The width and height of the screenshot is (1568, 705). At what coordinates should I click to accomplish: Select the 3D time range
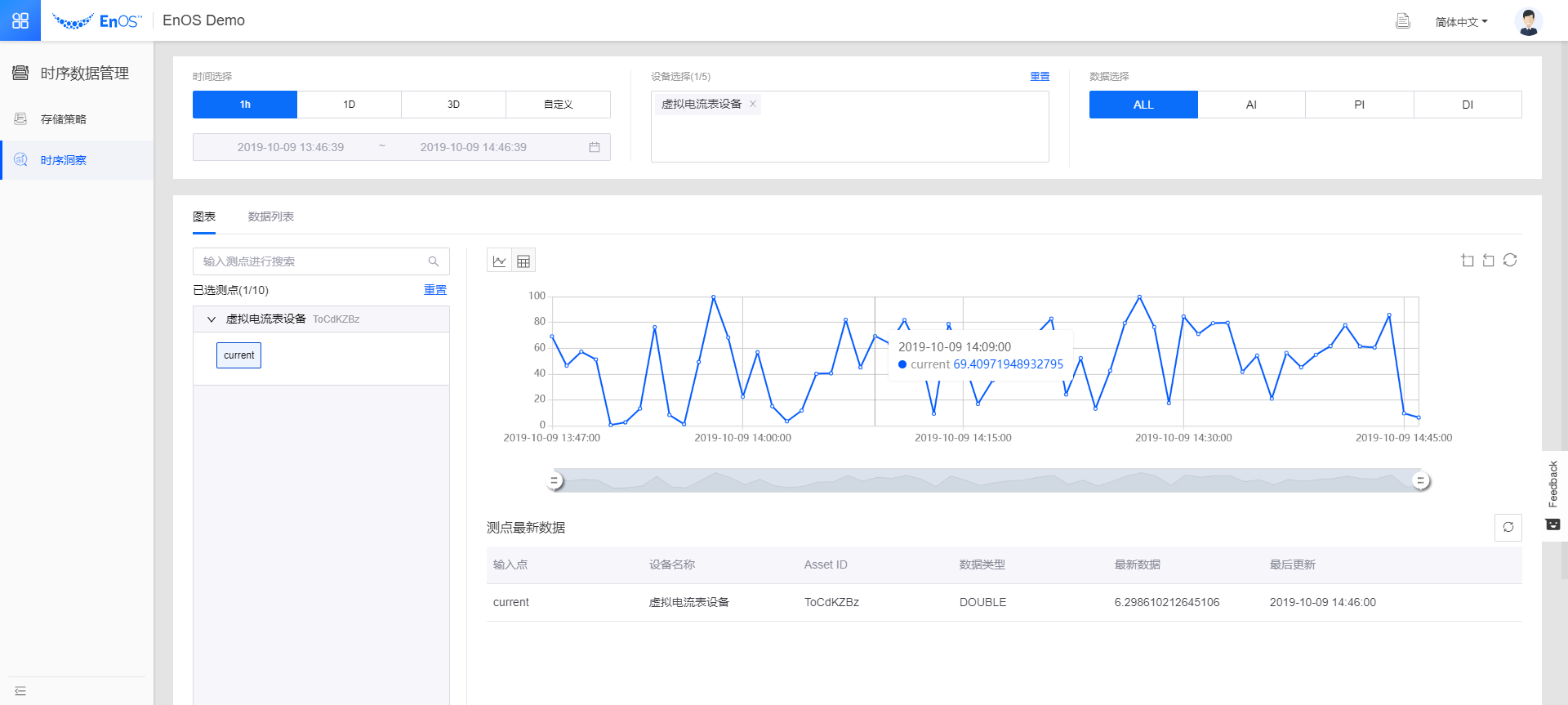(454, 105)
